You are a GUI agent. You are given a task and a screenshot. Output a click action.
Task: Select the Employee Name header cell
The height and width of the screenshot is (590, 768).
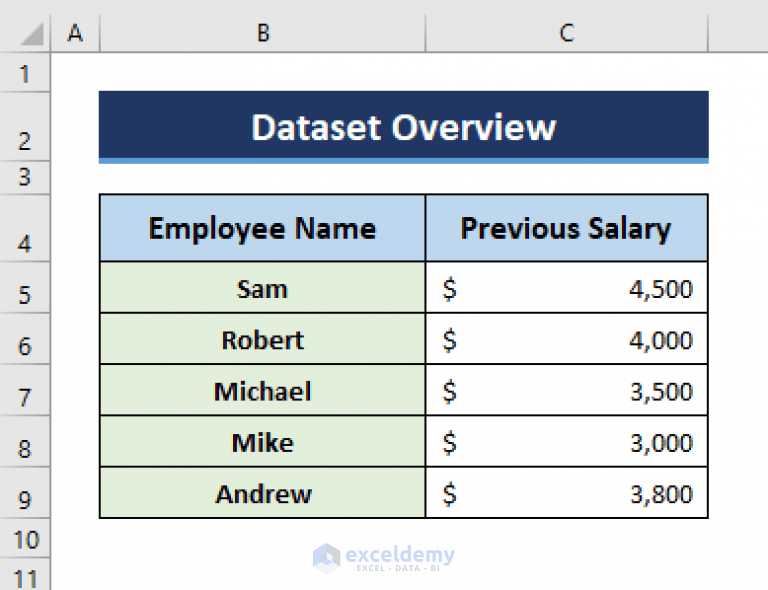coord(263,228)
